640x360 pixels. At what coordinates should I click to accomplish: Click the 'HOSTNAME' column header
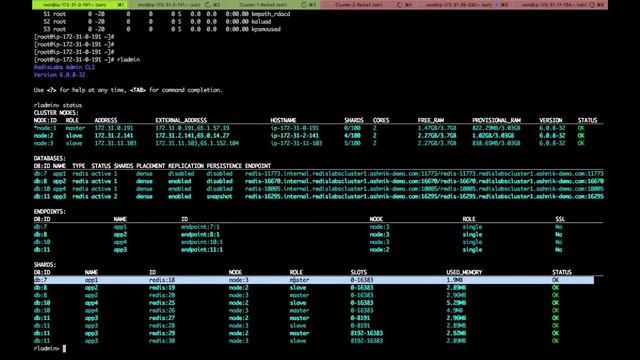pyautogui.click(x=283, y=120)
